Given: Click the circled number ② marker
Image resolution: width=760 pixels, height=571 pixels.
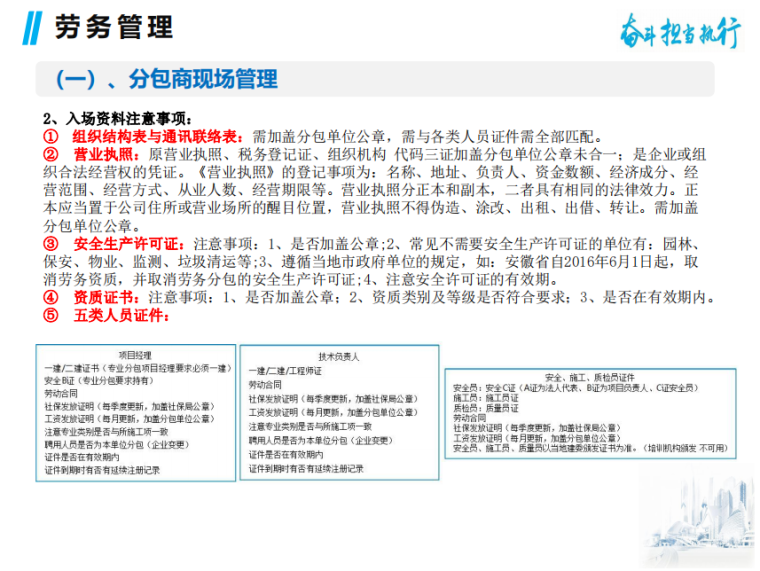Looking at the screenshot, I should pyautogui.click(x=50, y=155).
